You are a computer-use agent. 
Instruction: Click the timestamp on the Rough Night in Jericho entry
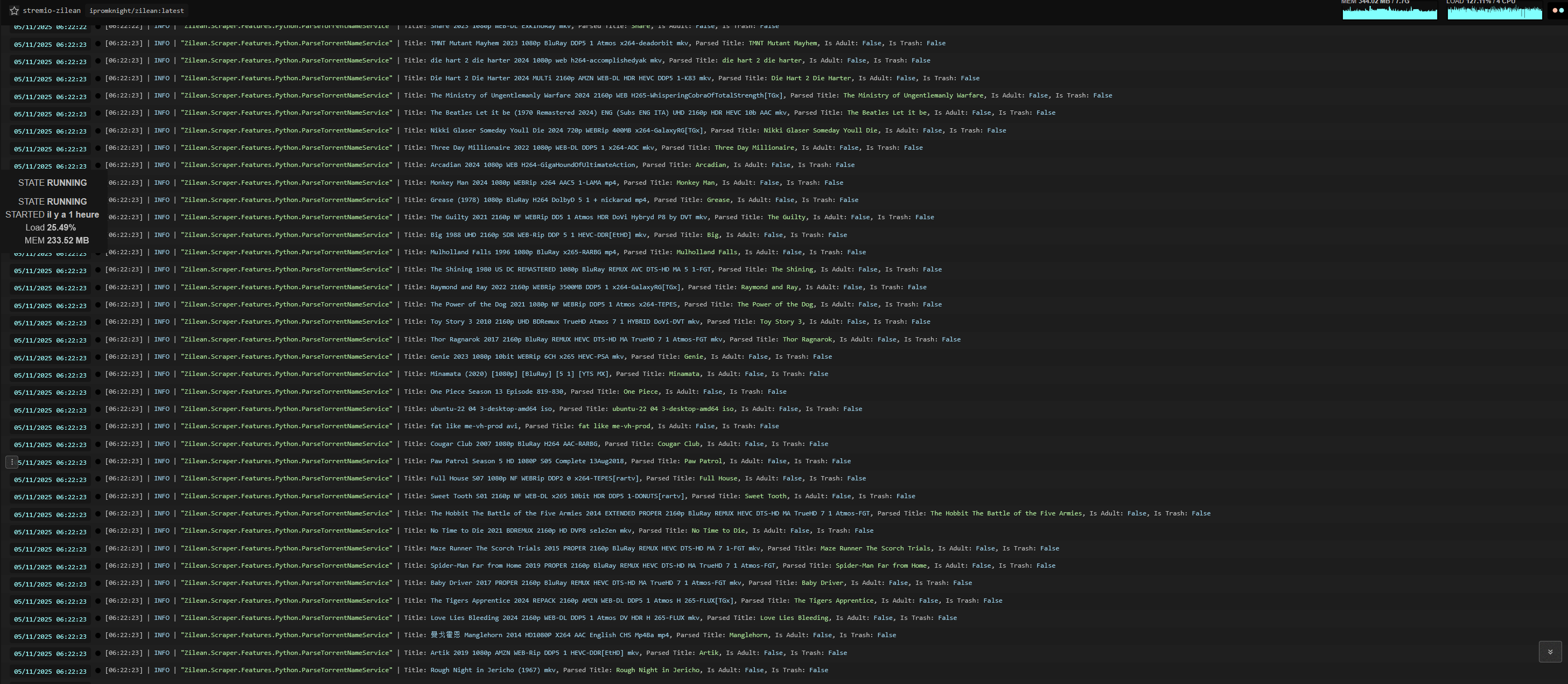(51, 671)
